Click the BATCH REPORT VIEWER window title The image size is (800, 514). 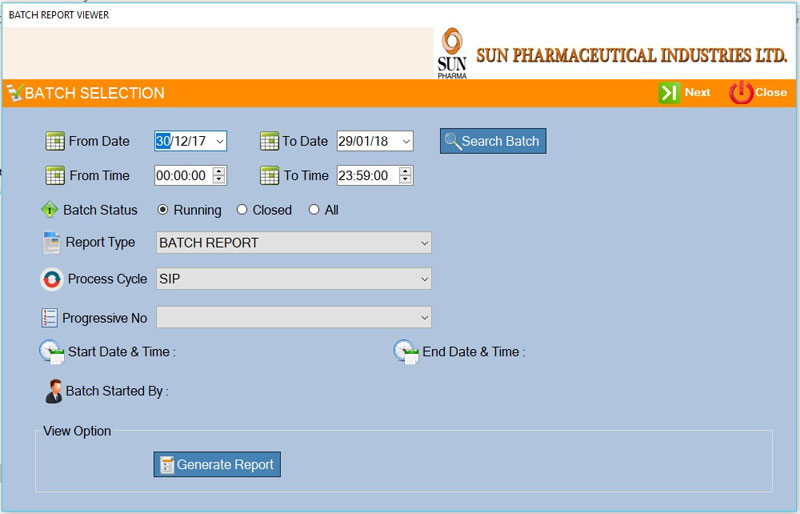[x=59, y=15]
